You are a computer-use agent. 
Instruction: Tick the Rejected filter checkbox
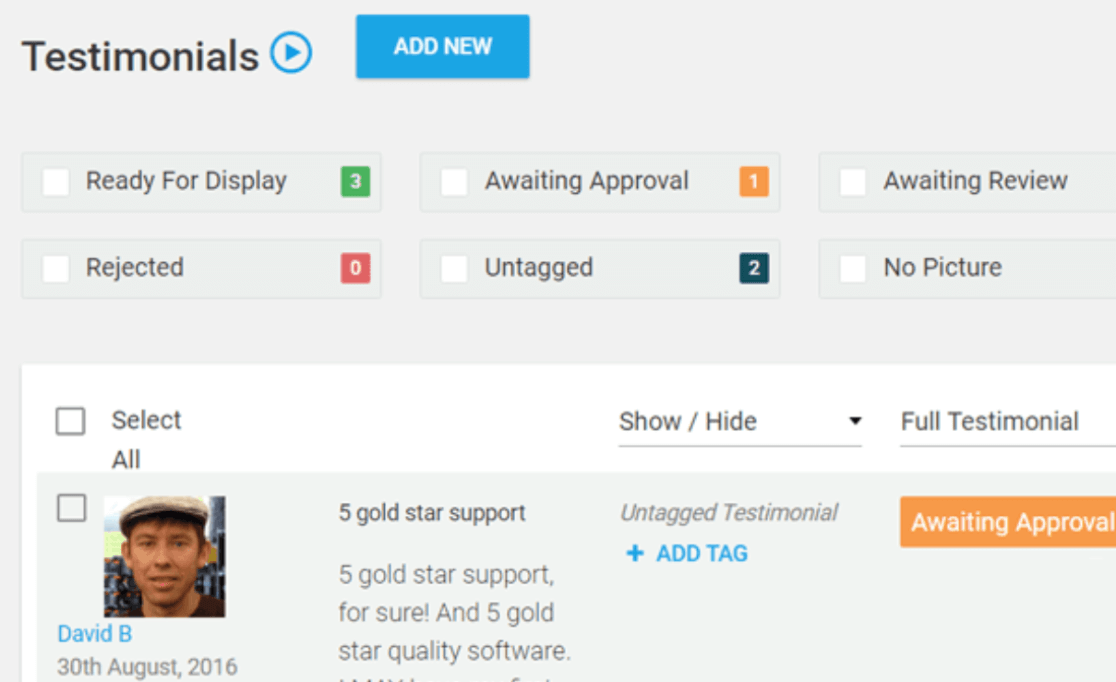click(x=56, y=268)
